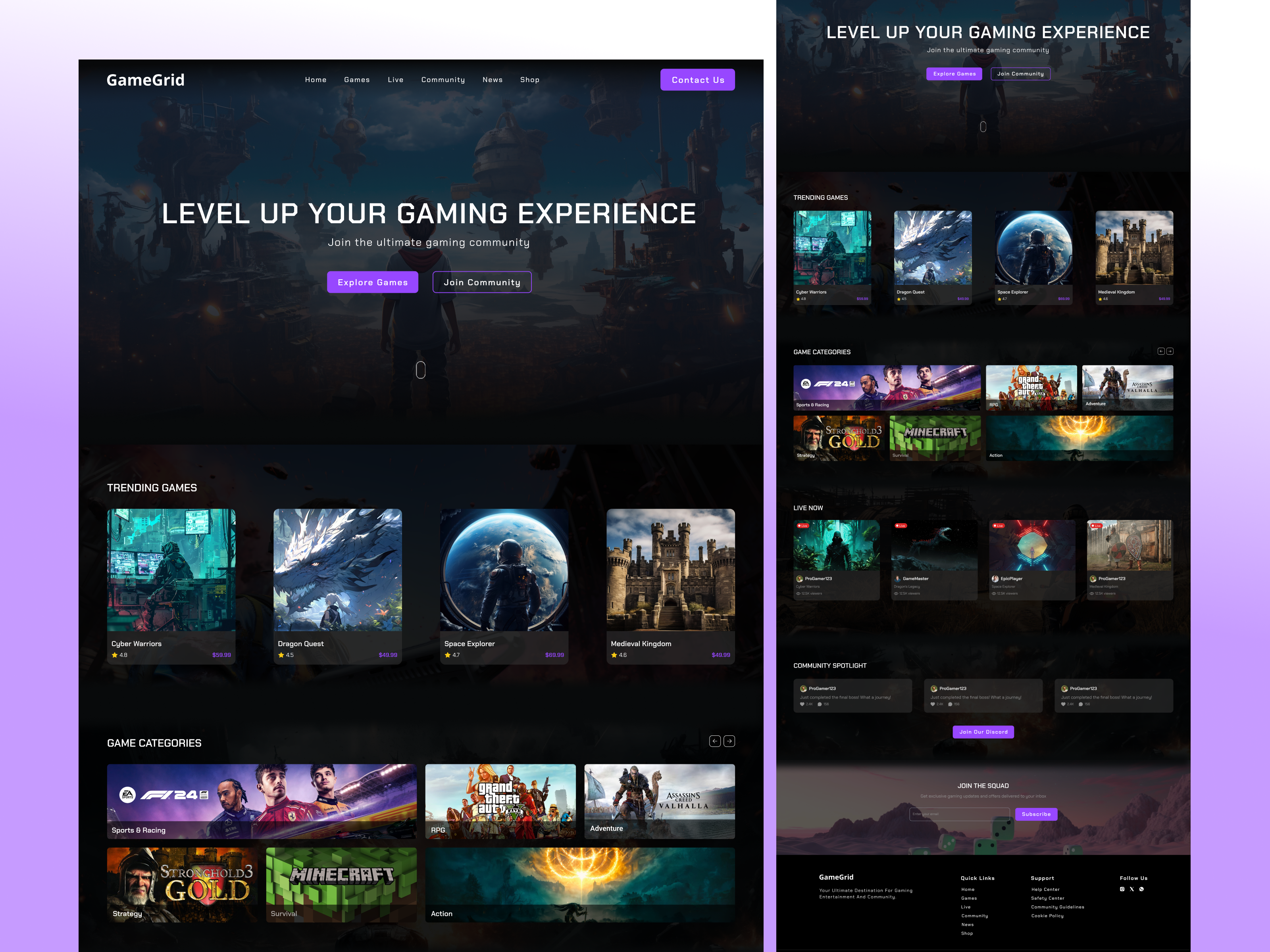Viewport: 1270px width, 952px height.
Task: Click the Live badge on GameMaster's stream
Action: pyautogui.click(x=901, y=526)
